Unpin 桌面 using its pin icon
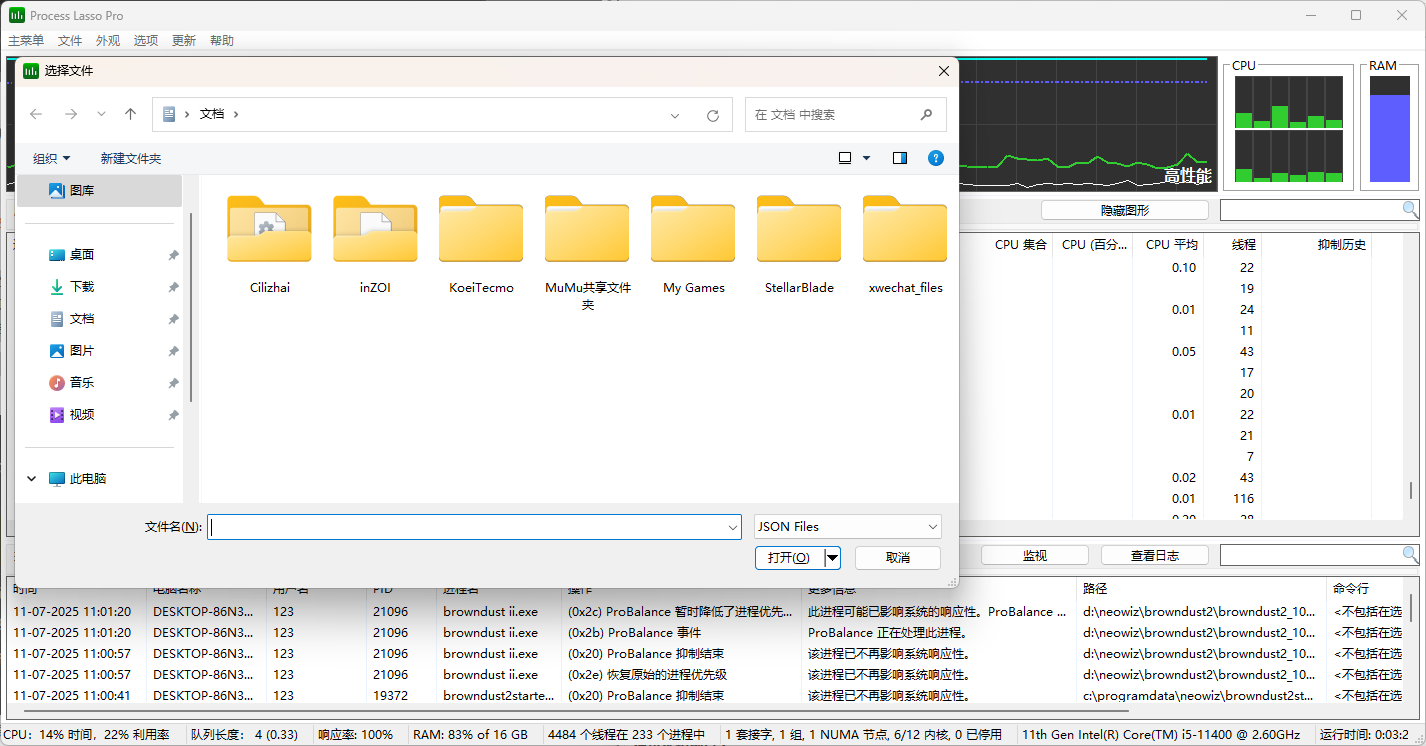Image resolution: width=1426 pixels, height=746 pixels. [x=173, y=256]
